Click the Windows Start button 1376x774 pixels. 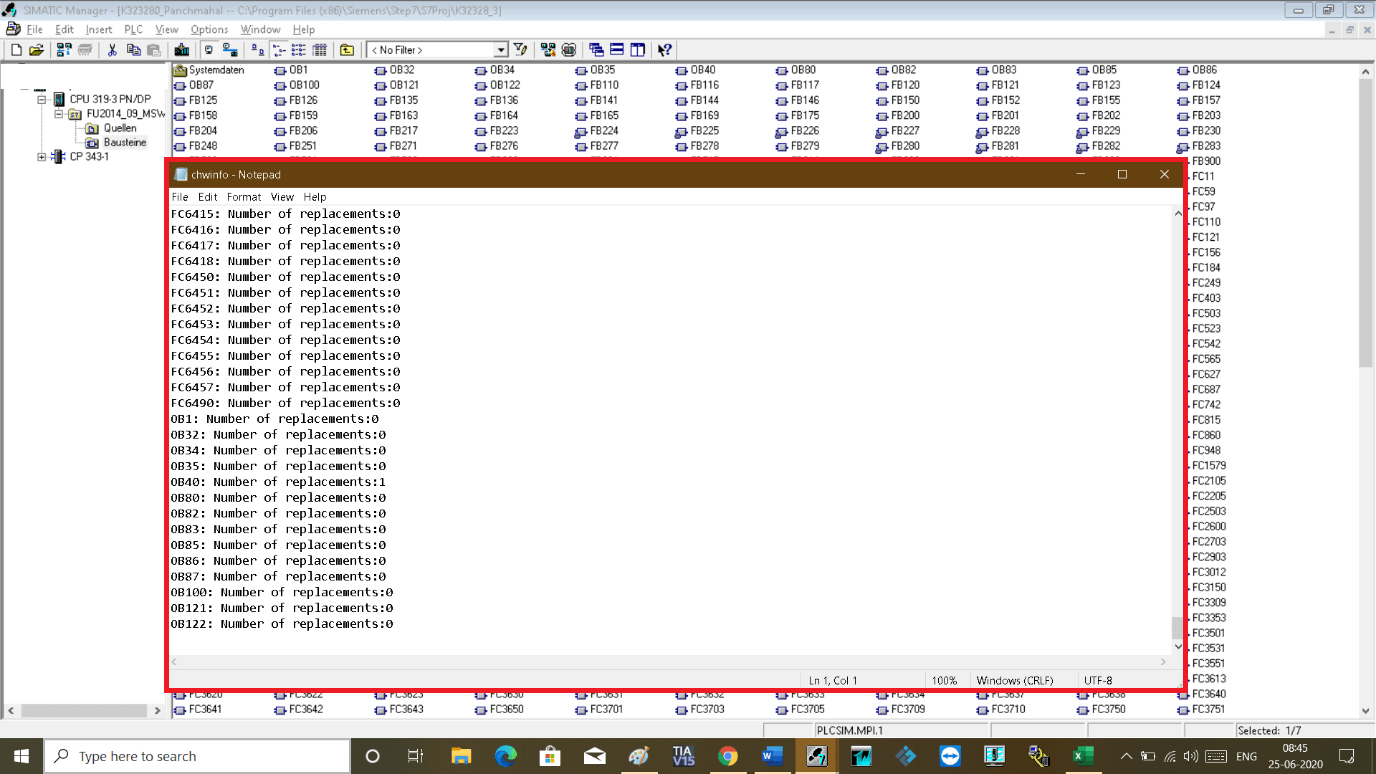(21, 756)
